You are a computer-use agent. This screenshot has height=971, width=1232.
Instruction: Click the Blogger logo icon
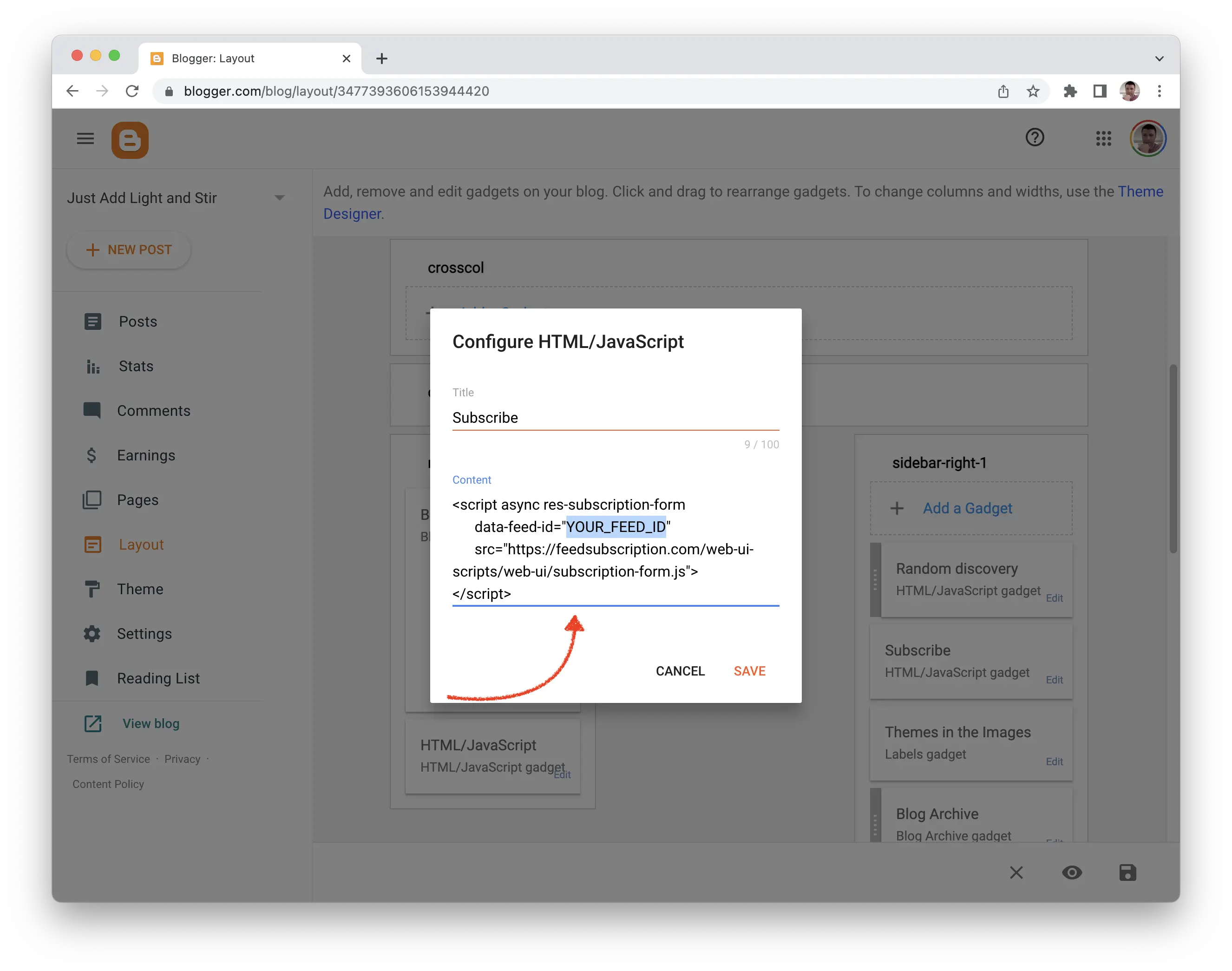130,140
